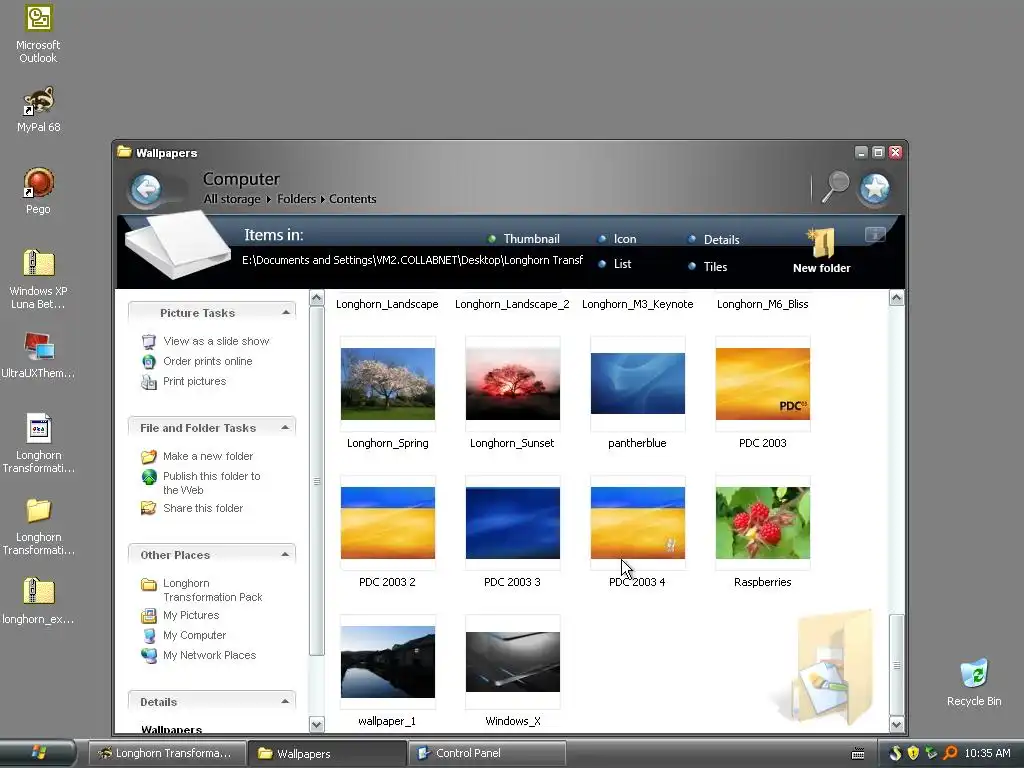Image resolution: width=1024 pixels, height=768 pixels.
Task: Click Contents breadcrumb
Action: (353, 199)
